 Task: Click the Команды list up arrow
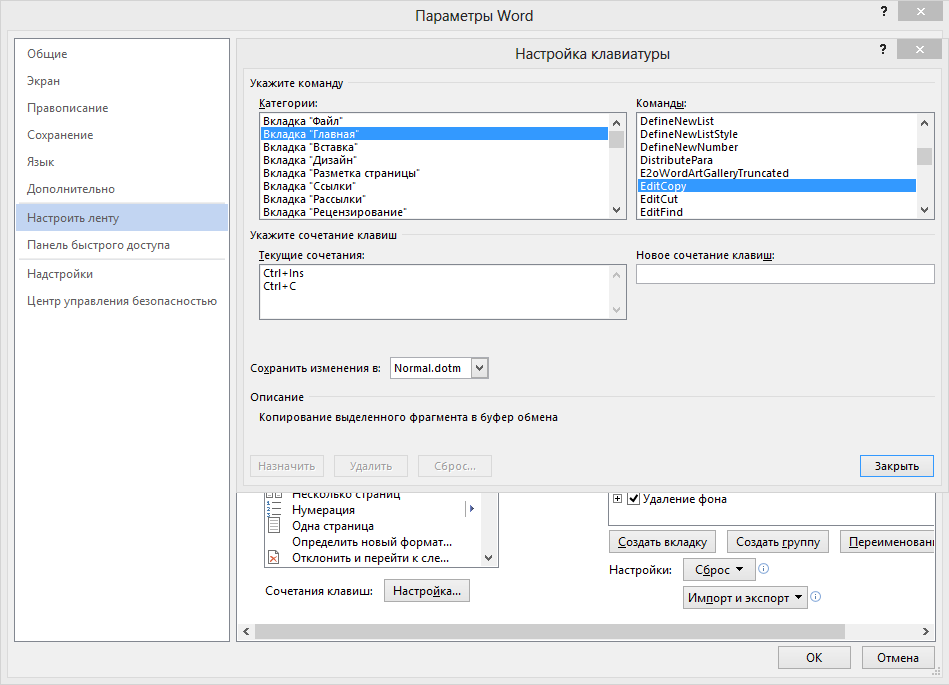point(924,123)
